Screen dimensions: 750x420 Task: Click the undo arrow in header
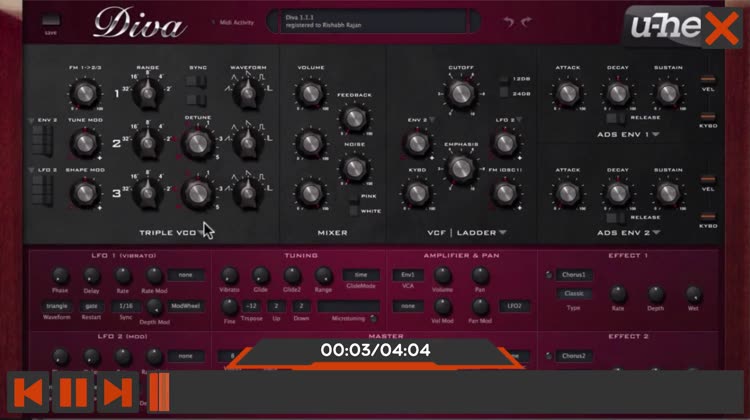point(508,22)
